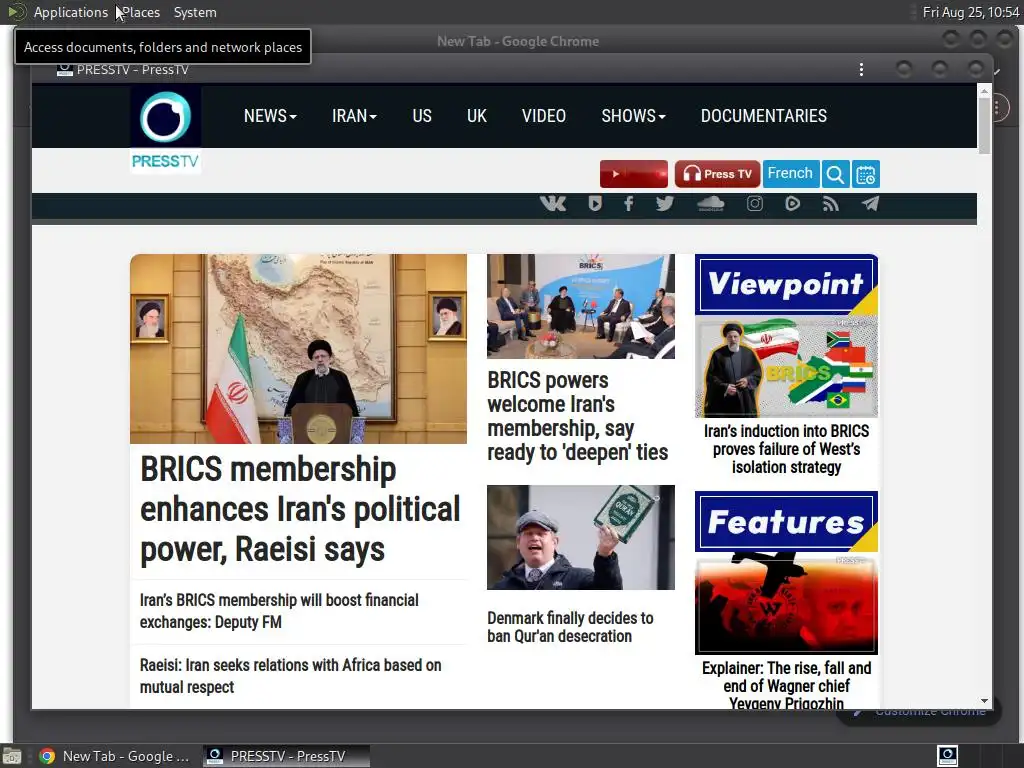
Task: Click the Applications menu logo icon
Action: 17,12
